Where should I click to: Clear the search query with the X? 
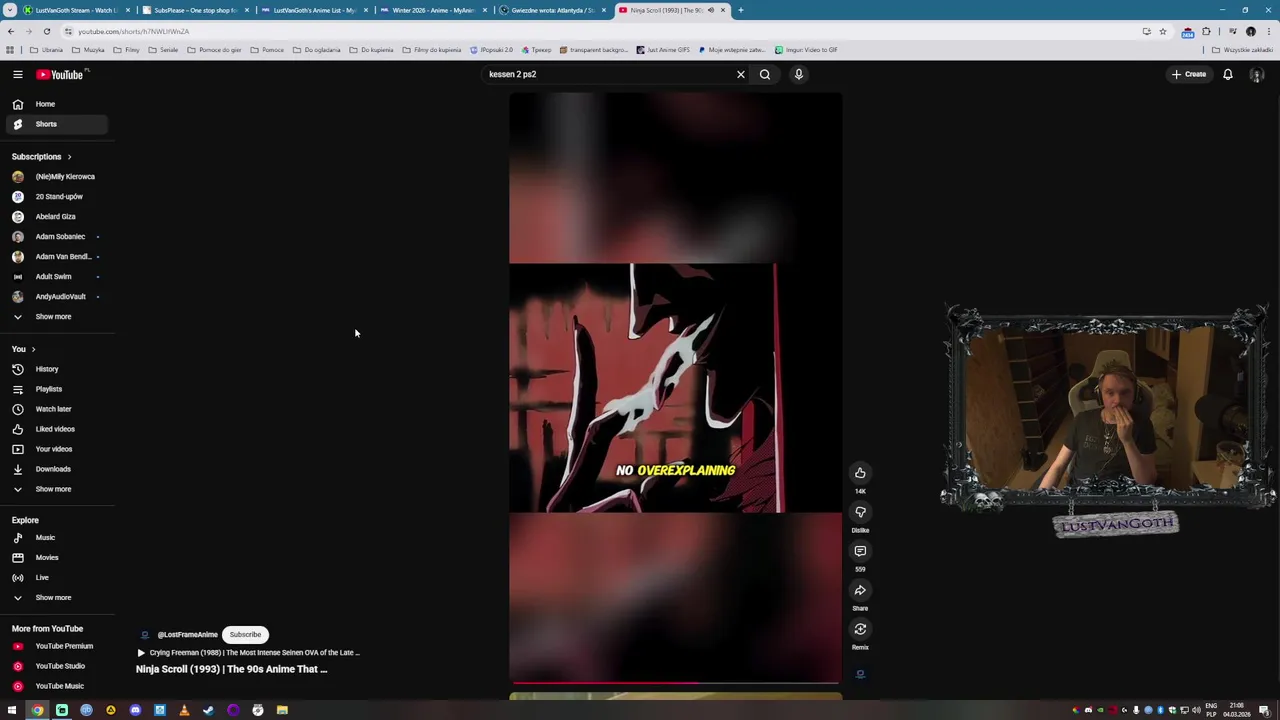pos(741,74)
